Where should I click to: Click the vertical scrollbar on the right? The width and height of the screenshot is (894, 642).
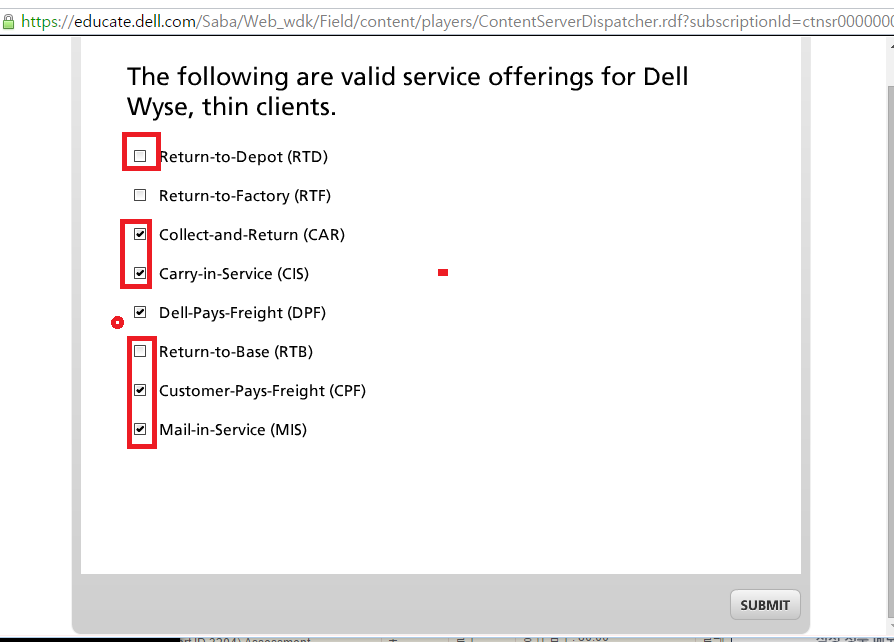click(x=887, y=300)
